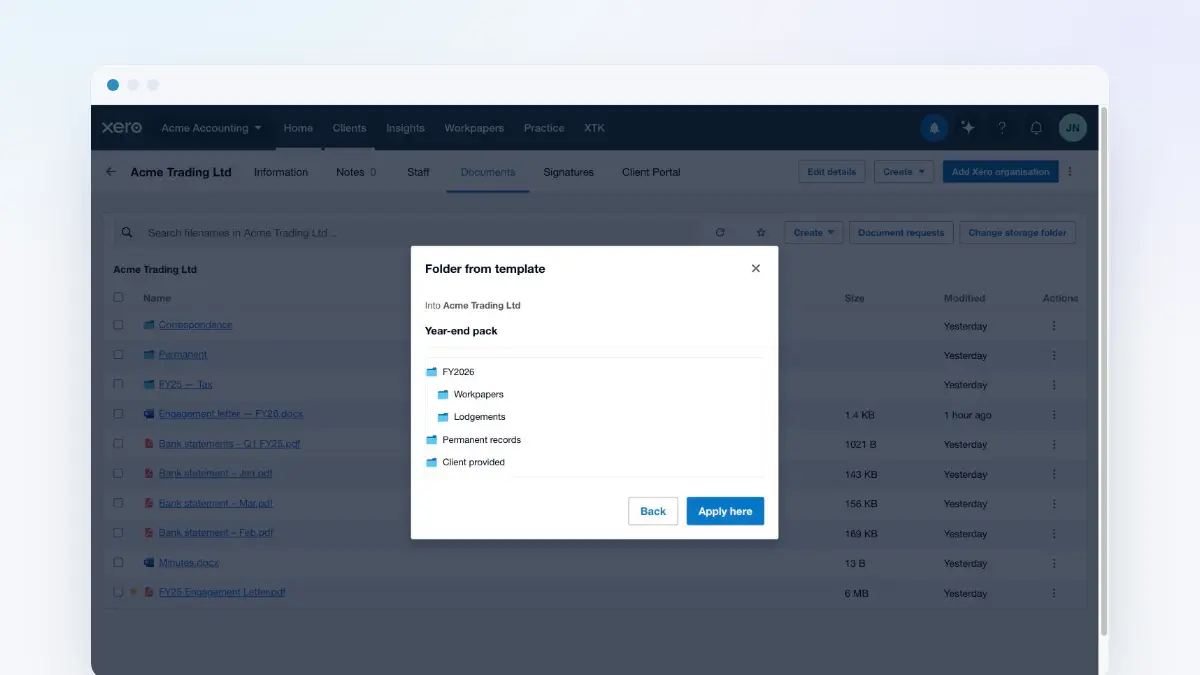This screenshot has width=1200, height=675.
Task: Expand the Create dropdown in documents toolbar
Action: pos(814,233)
